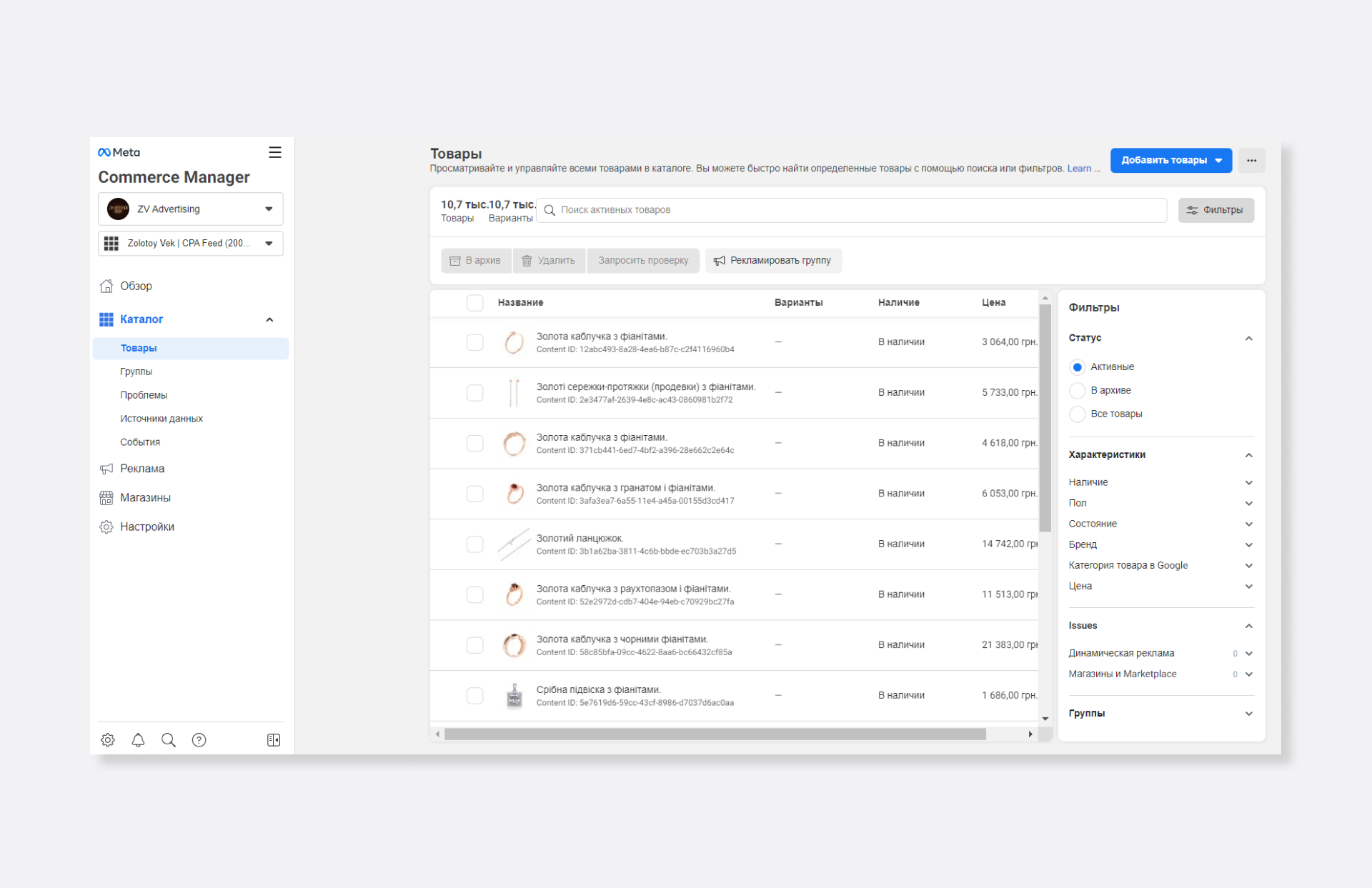Click the gear icon in sidebar footer
The image size is (1372, 888).
pos(108,740)
